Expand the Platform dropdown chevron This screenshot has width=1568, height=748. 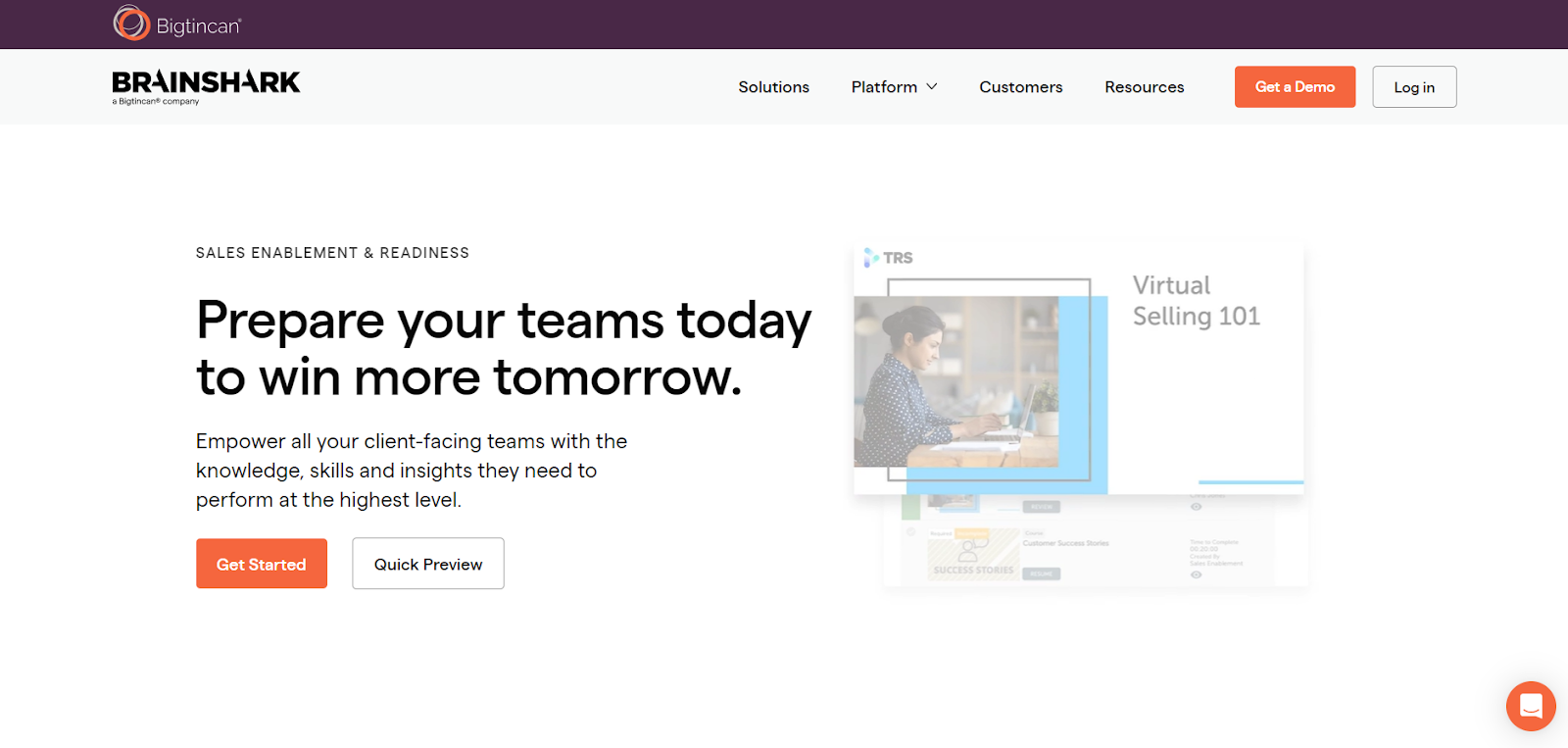[932, 87]
